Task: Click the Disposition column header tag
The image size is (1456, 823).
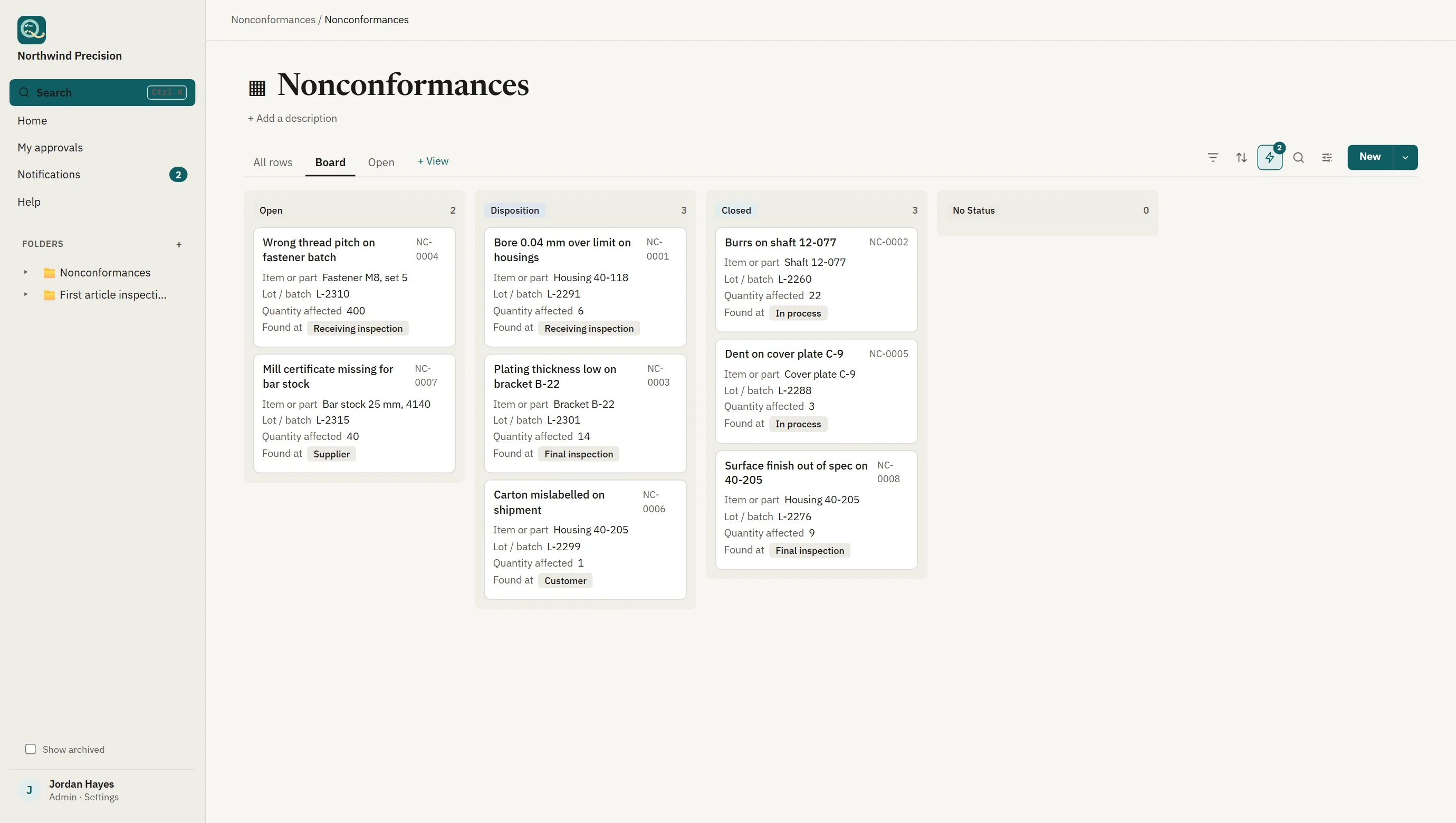Action: [x=515, y=210]
